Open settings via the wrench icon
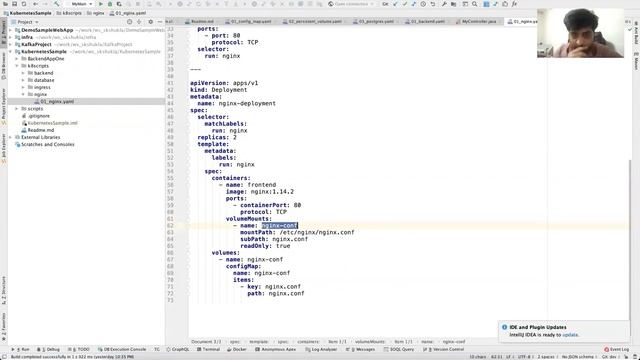Image resolution: width=640 pixels, height=360 pixels. tap(444, 4)
